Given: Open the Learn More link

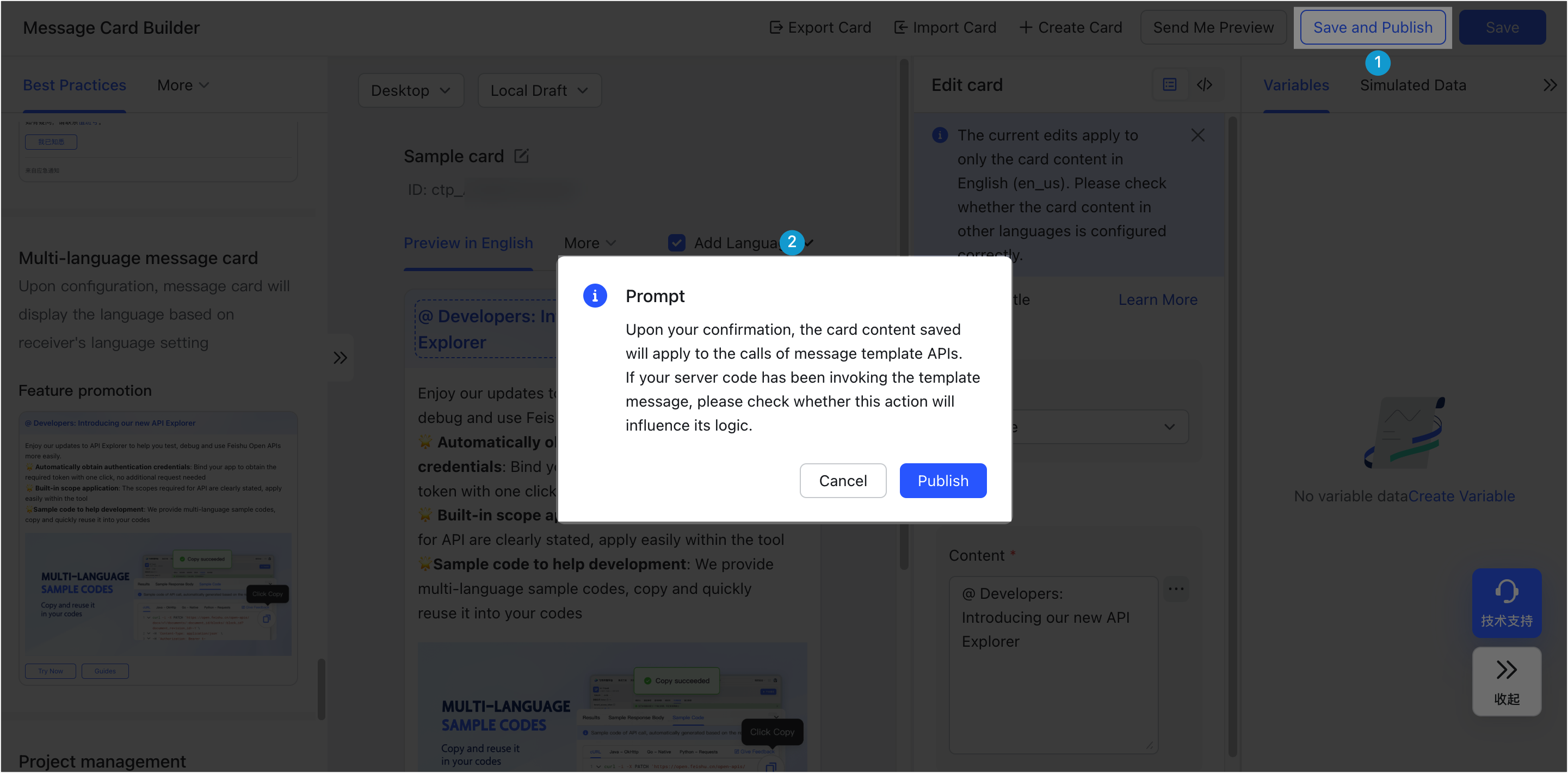Looking at the screenshot, I should tap(1158, 300).
